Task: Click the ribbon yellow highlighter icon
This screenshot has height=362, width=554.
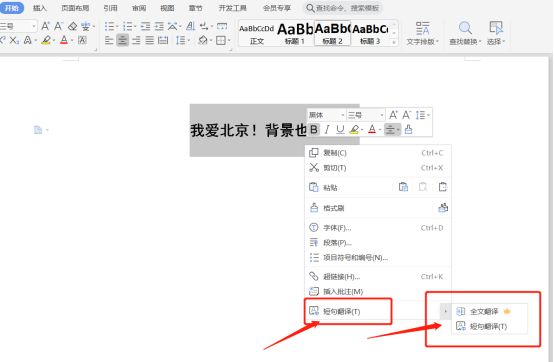Action: 46,40
